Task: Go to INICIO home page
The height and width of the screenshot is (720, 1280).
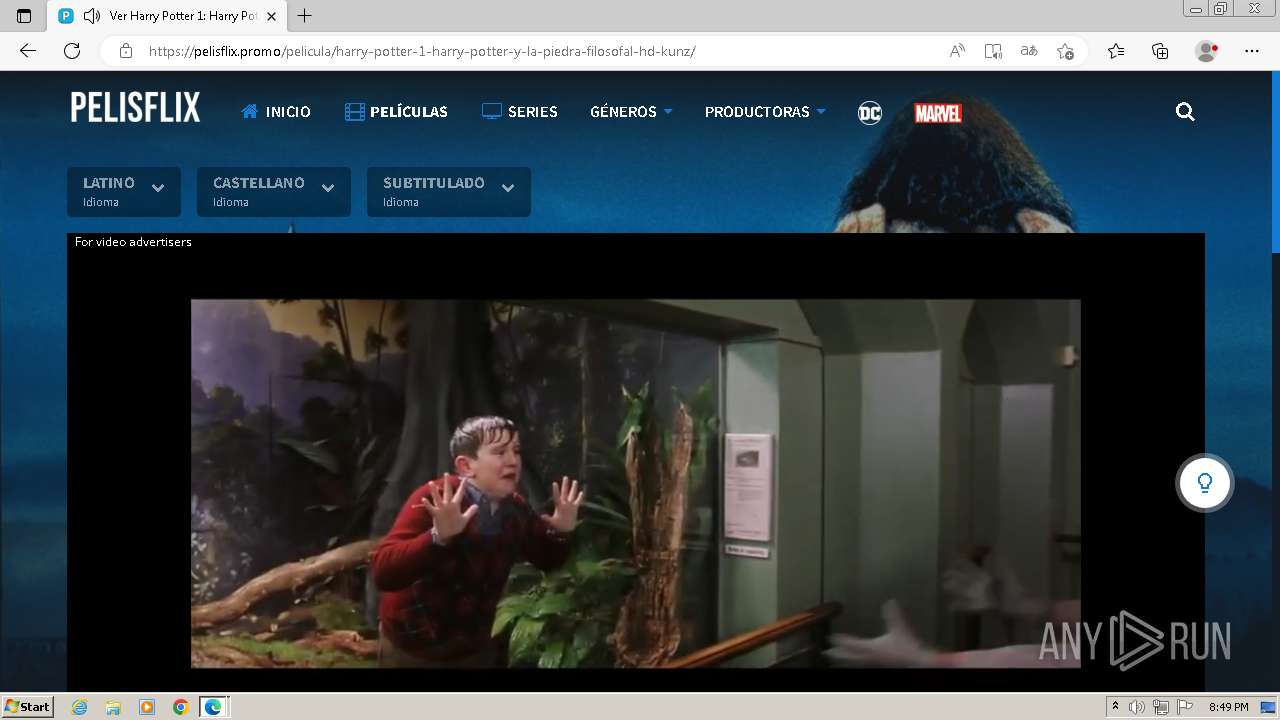Action: click(x=276, y=112)
